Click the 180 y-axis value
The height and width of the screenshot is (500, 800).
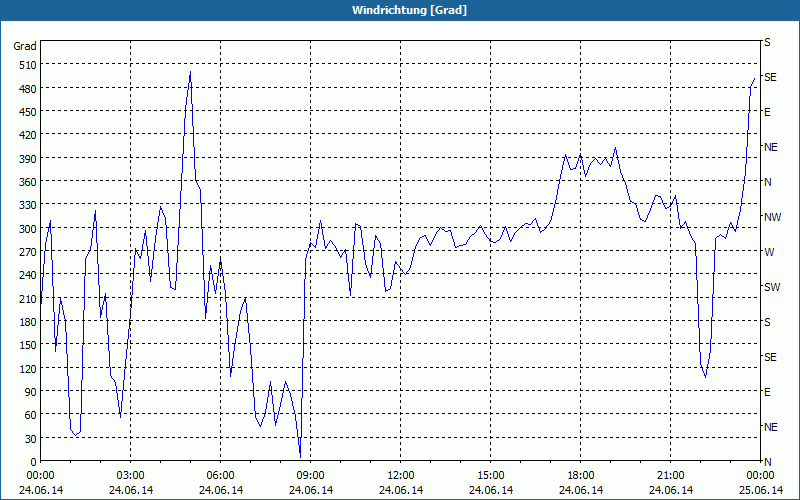[28, 321]
